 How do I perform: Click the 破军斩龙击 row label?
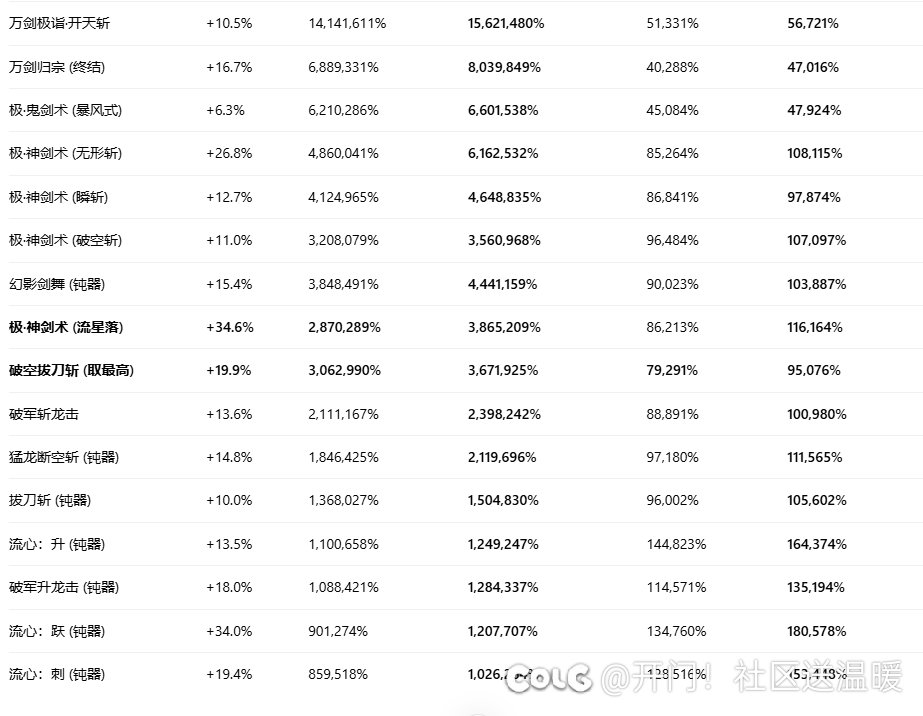(44, 414)
